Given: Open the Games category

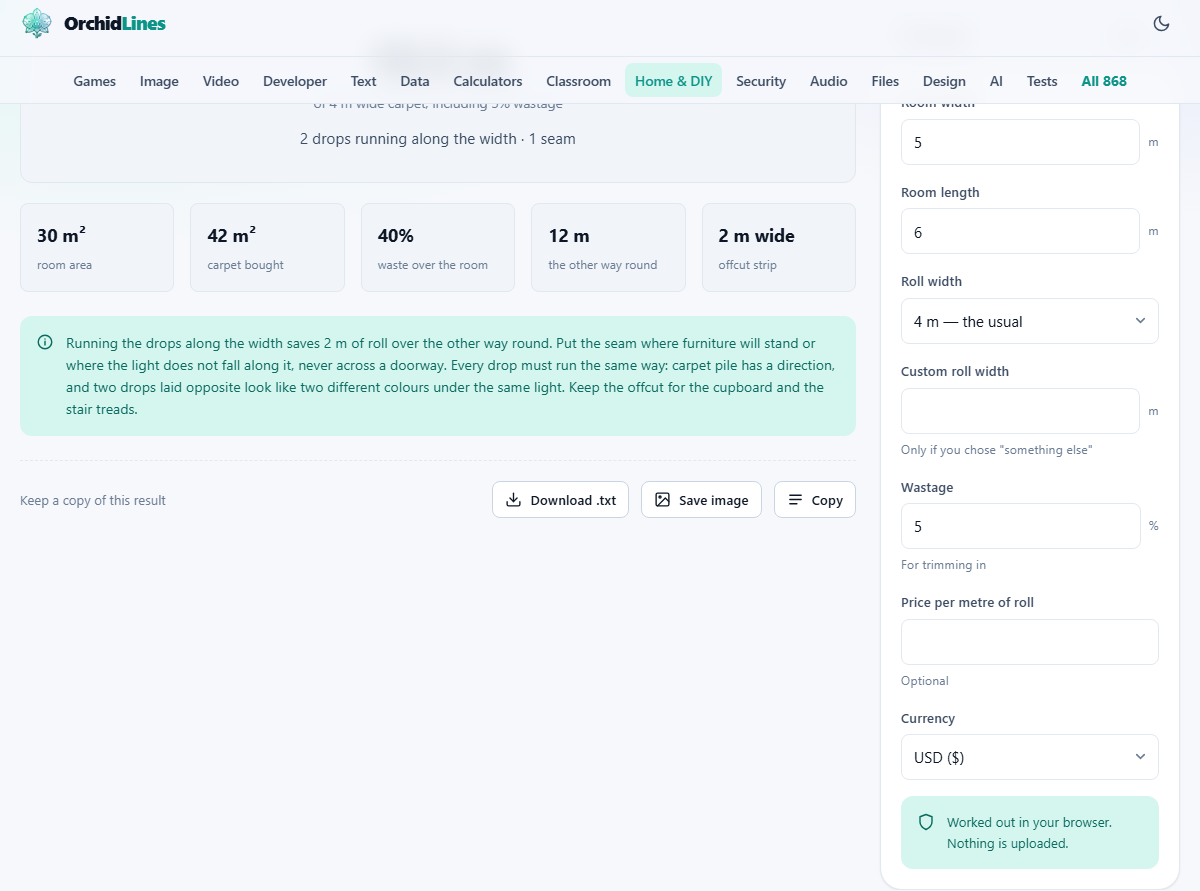Looking at the screenshot, I should 95,81.
